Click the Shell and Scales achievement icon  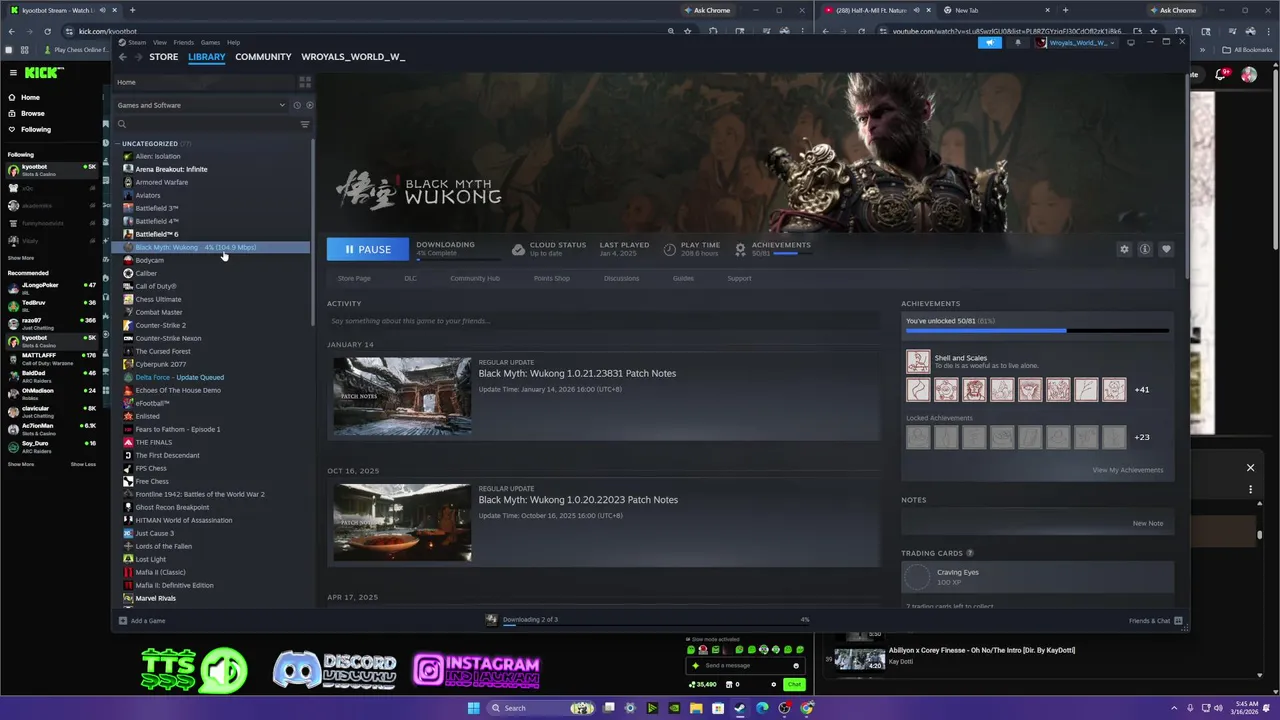point(917,361)
